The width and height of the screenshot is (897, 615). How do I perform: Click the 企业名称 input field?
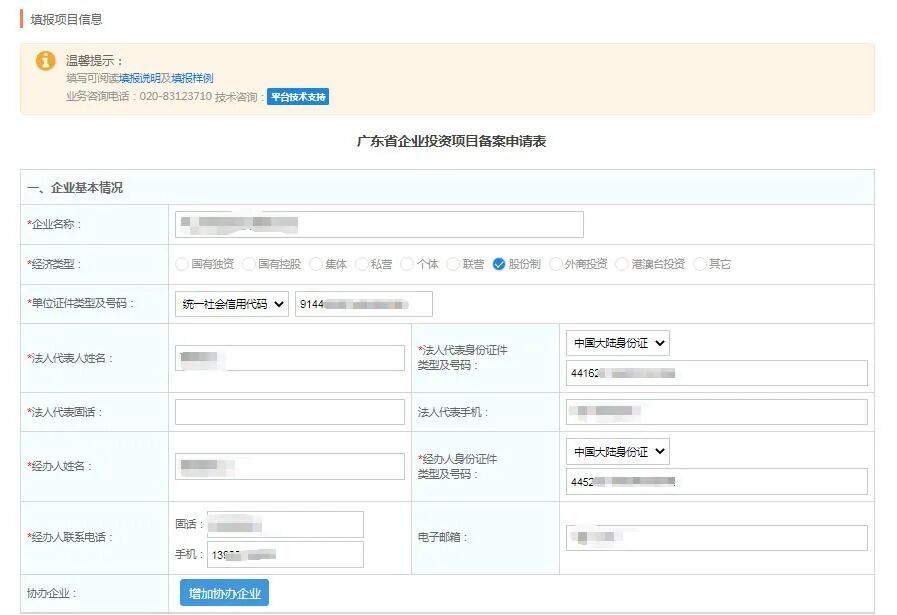378,224
